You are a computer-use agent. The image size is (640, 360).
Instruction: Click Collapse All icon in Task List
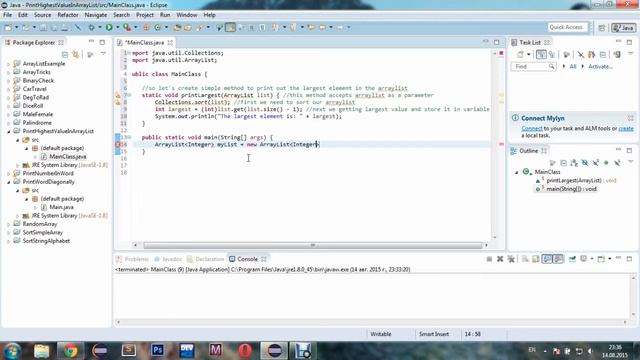(603, 54)
